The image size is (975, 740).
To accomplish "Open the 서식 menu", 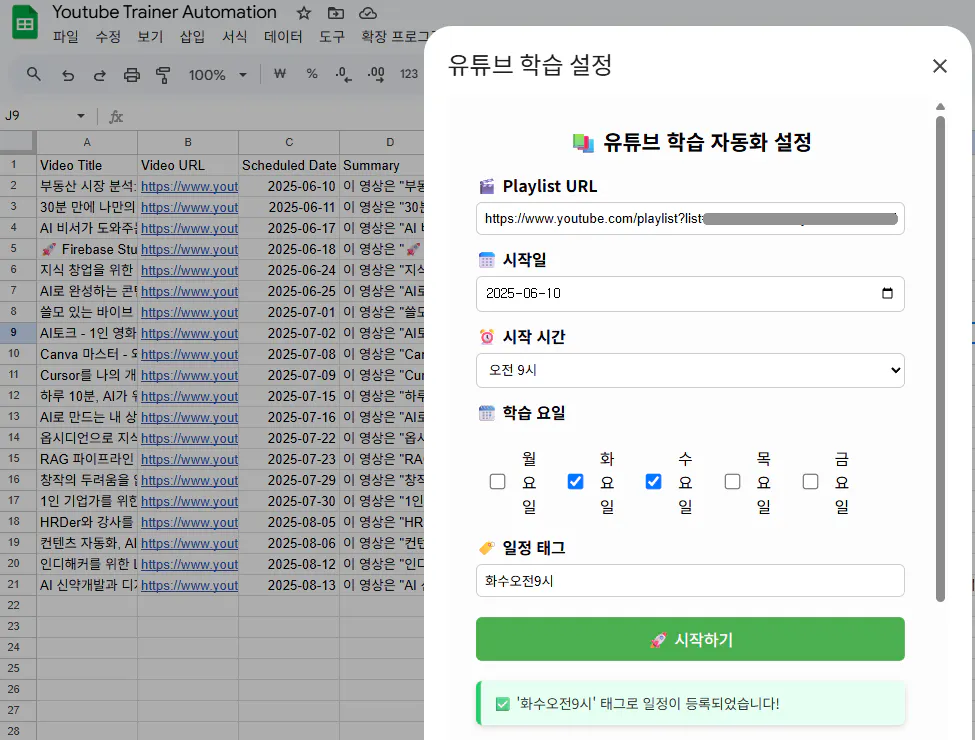I will point(234,37).
